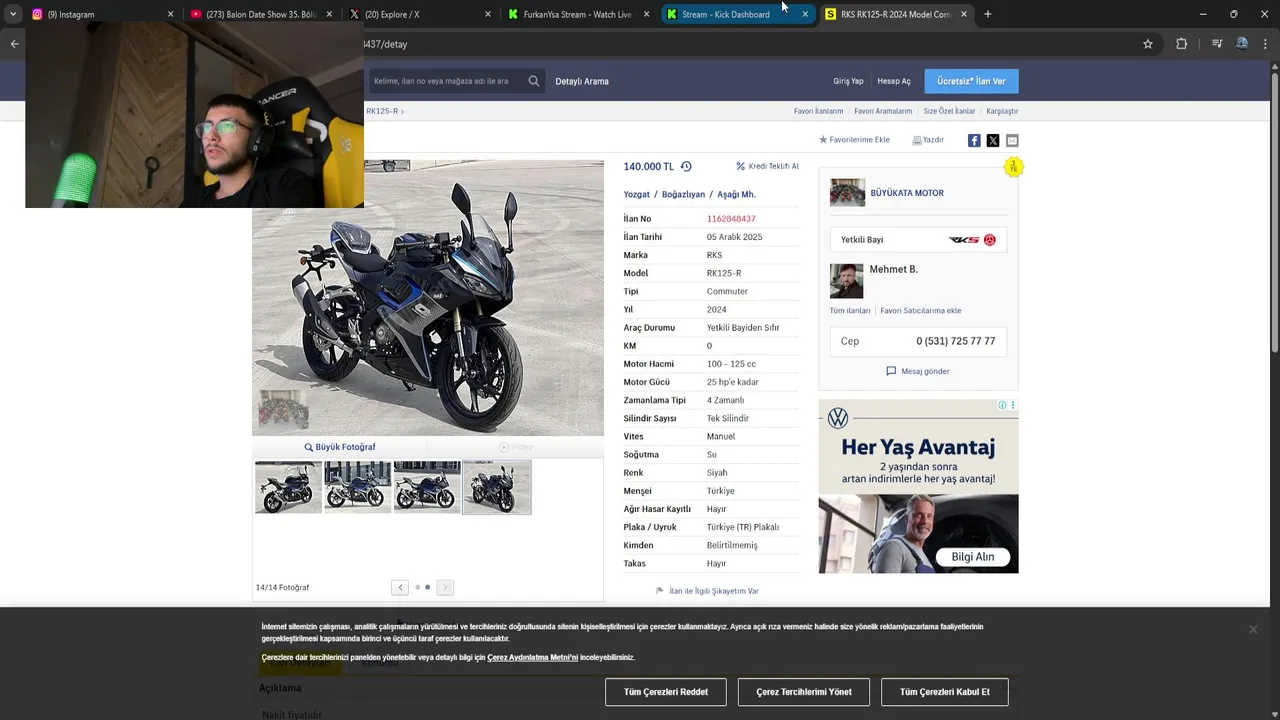
Task: Open Favori İlanlarım link
Action: 818,111
